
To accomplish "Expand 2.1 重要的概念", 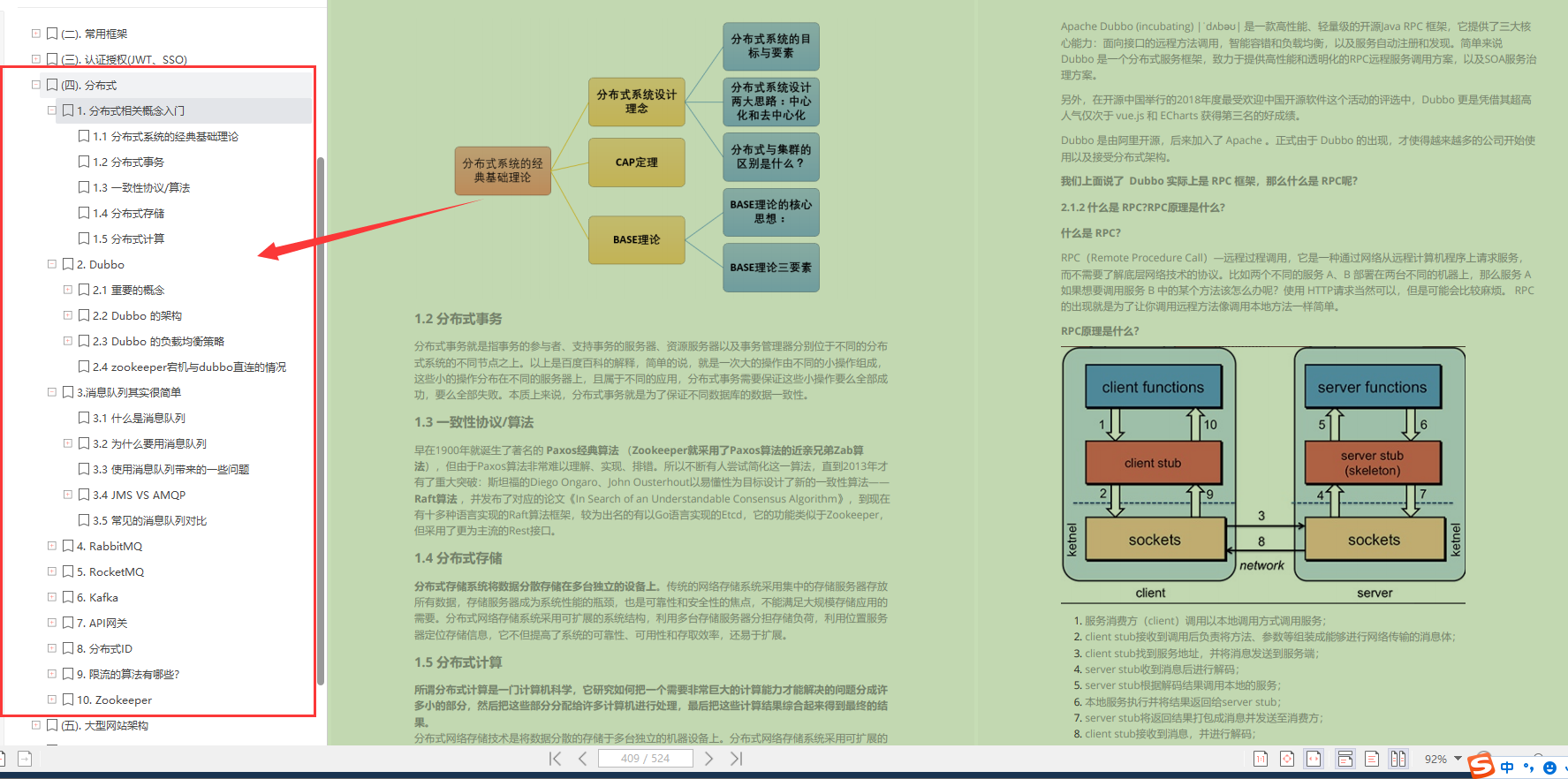I will click(68, 290).
